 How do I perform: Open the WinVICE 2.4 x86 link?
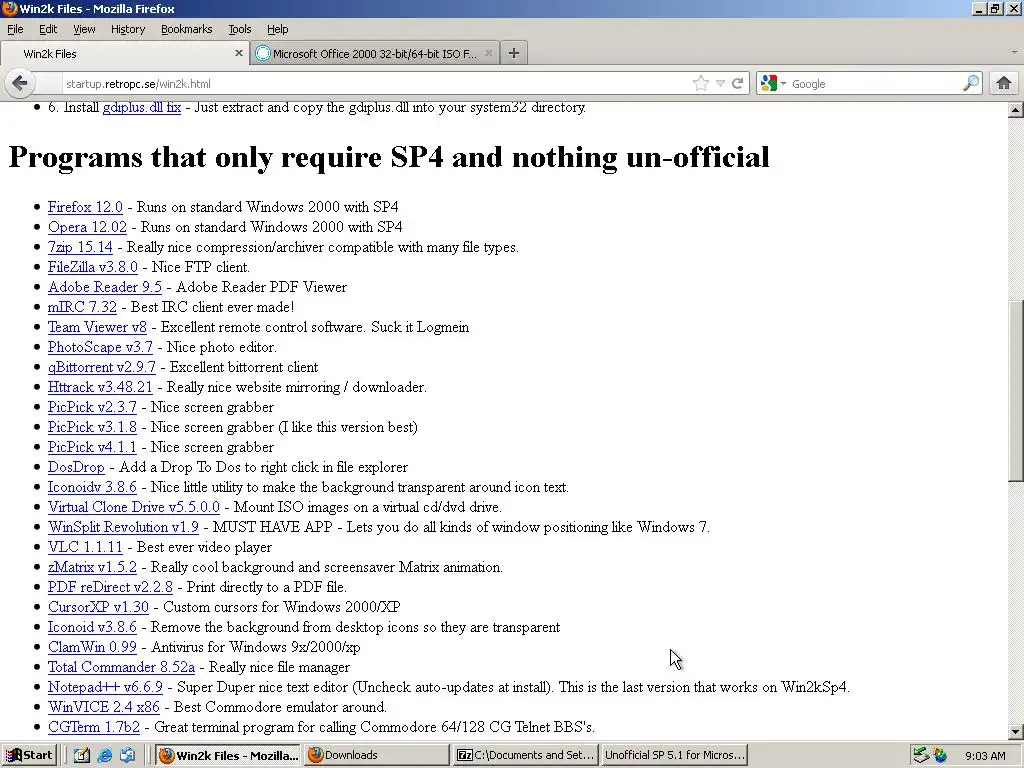coord(103,707)
